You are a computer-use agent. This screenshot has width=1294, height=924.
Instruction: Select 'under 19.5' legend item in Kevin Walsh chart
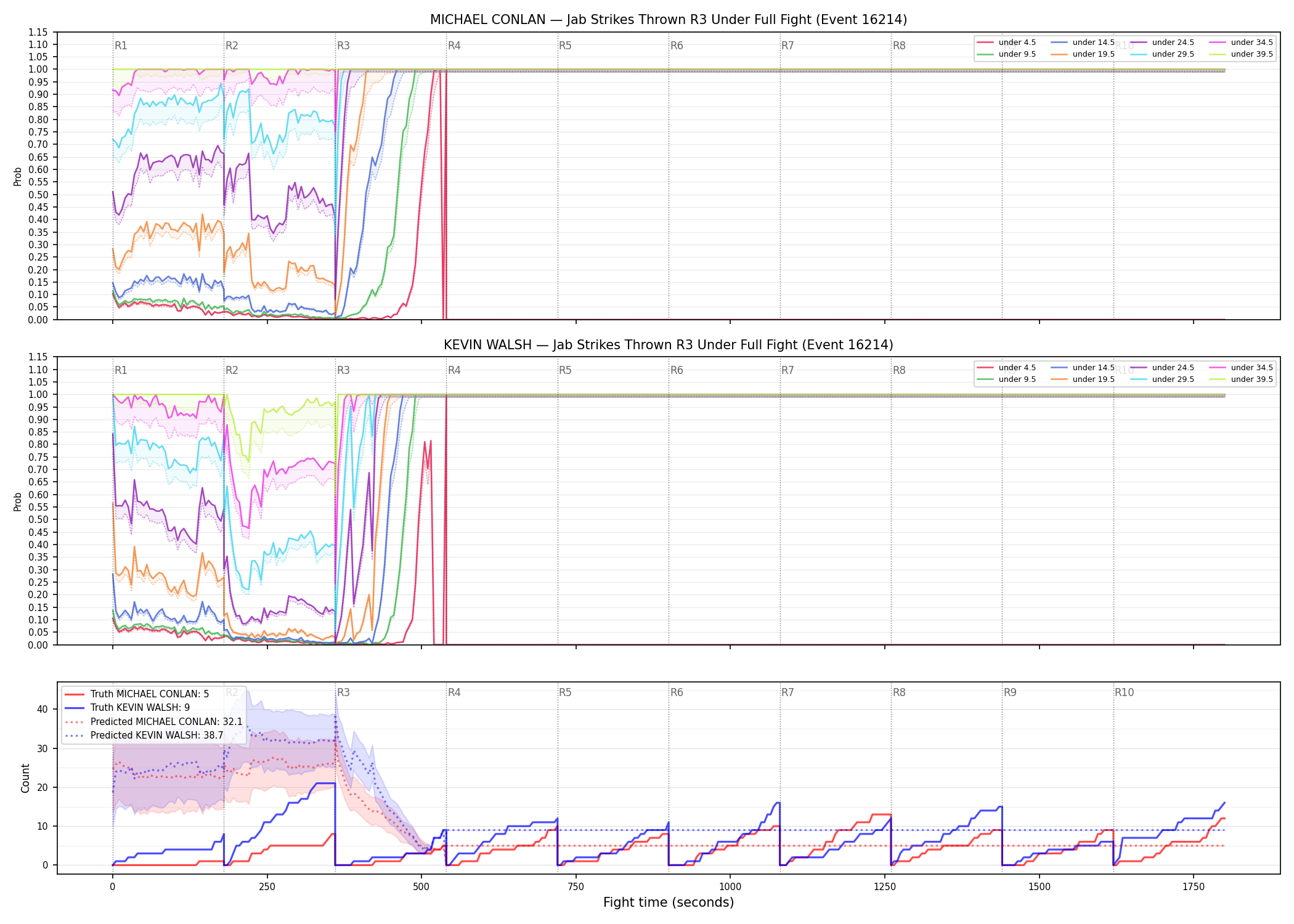pos(1083,379)
